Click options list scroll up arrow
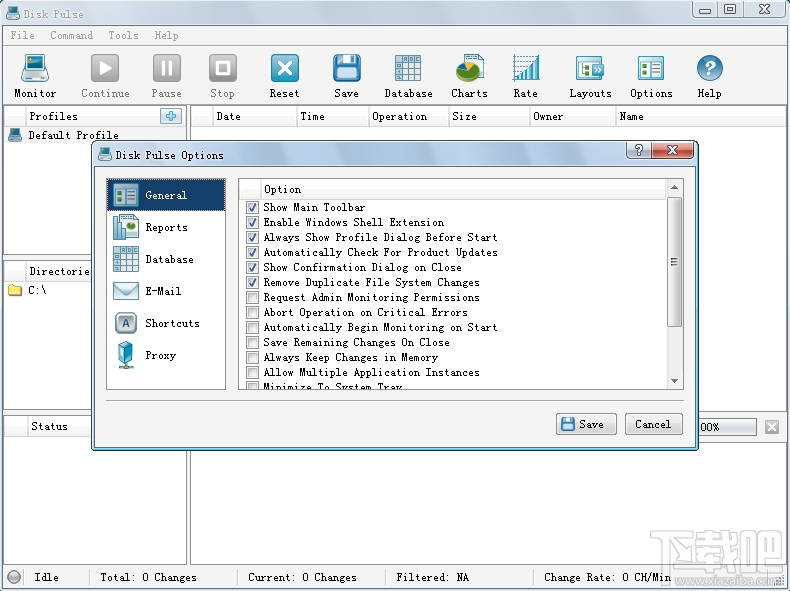 point(674,187)
